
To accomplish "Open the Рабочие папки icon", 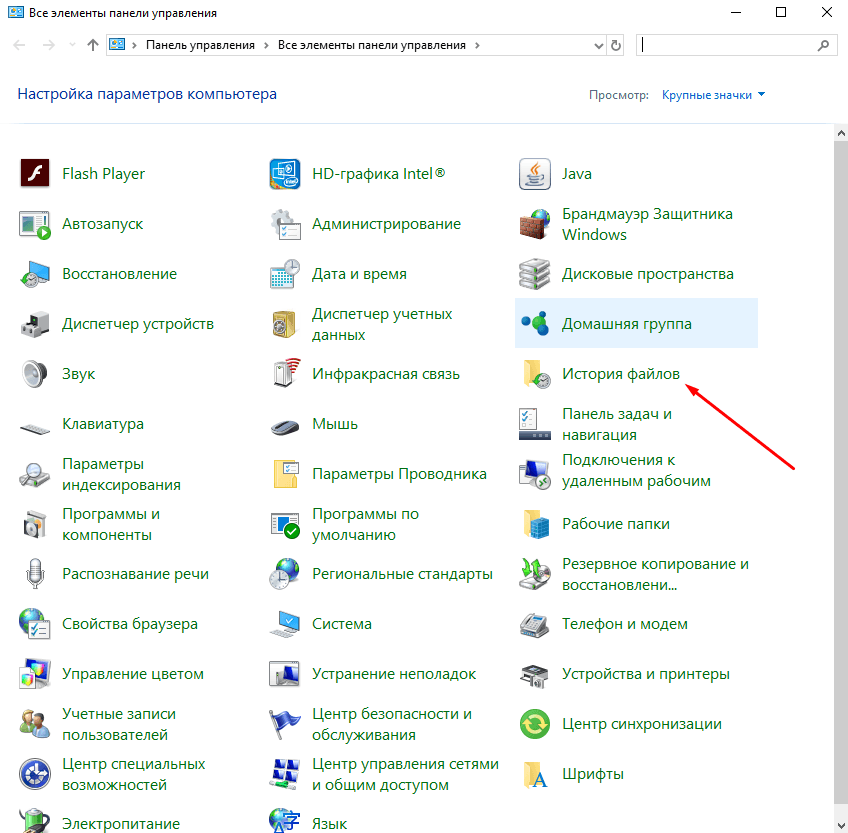I will pyautogui.click(x=536, y=524).
